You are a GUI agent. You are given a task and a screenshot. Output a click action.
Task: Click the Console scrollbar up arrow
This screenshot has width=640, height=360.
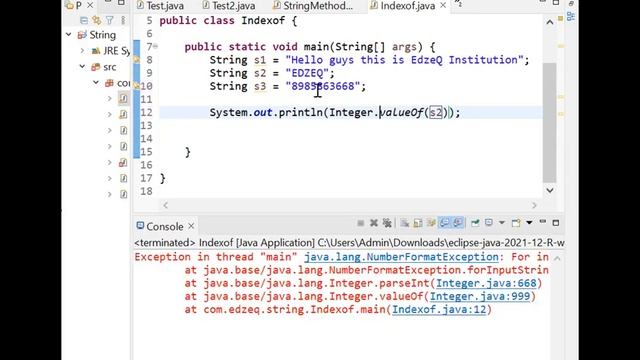pos(557,258)
